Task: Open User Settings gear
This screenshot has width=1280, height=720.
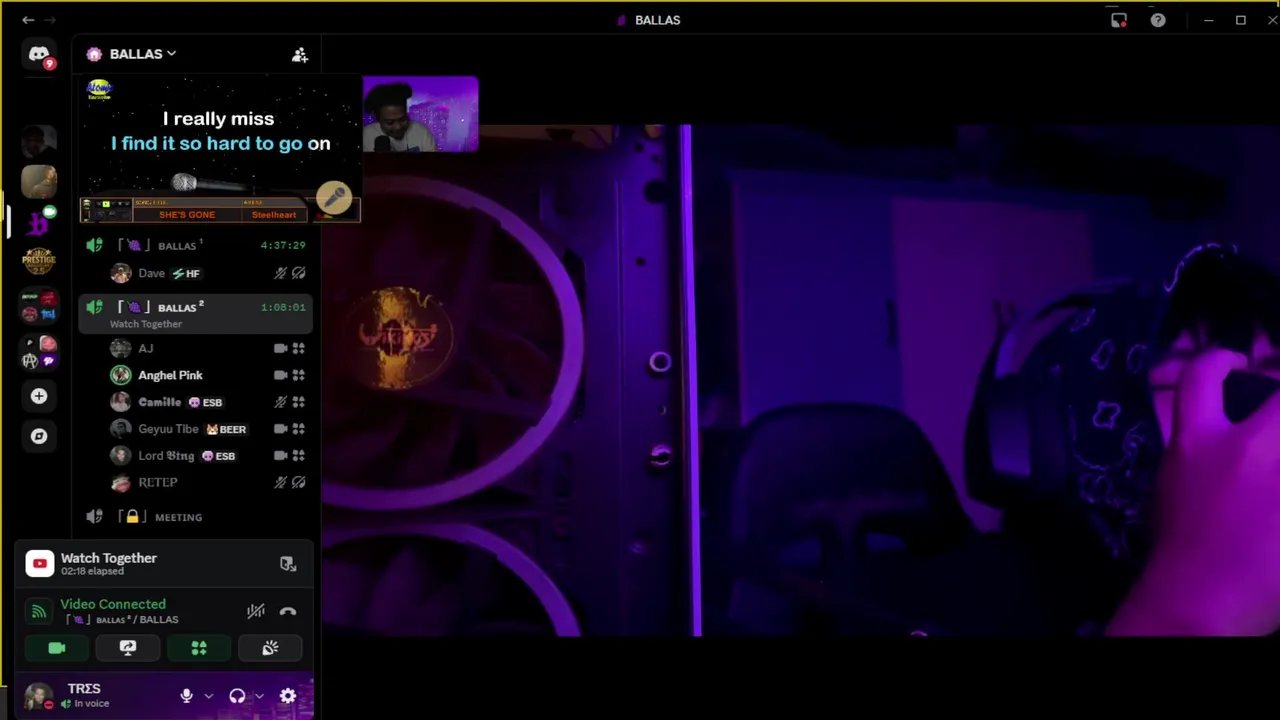Action: point(288,696)
